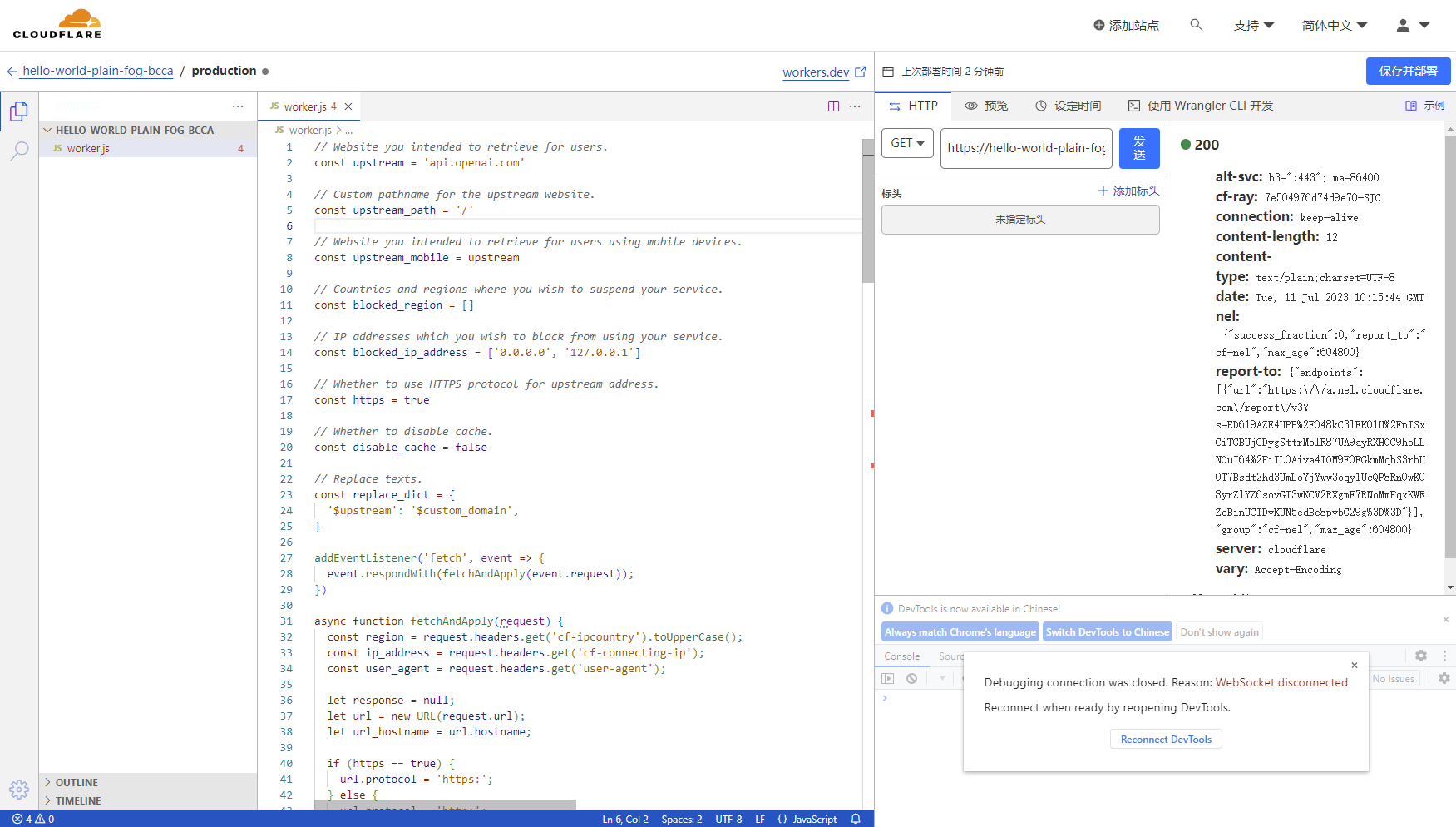This screenshot has width=1456, height=827.
Task: Open the Search view in activity bar
Action: click(x=19, y=151)
